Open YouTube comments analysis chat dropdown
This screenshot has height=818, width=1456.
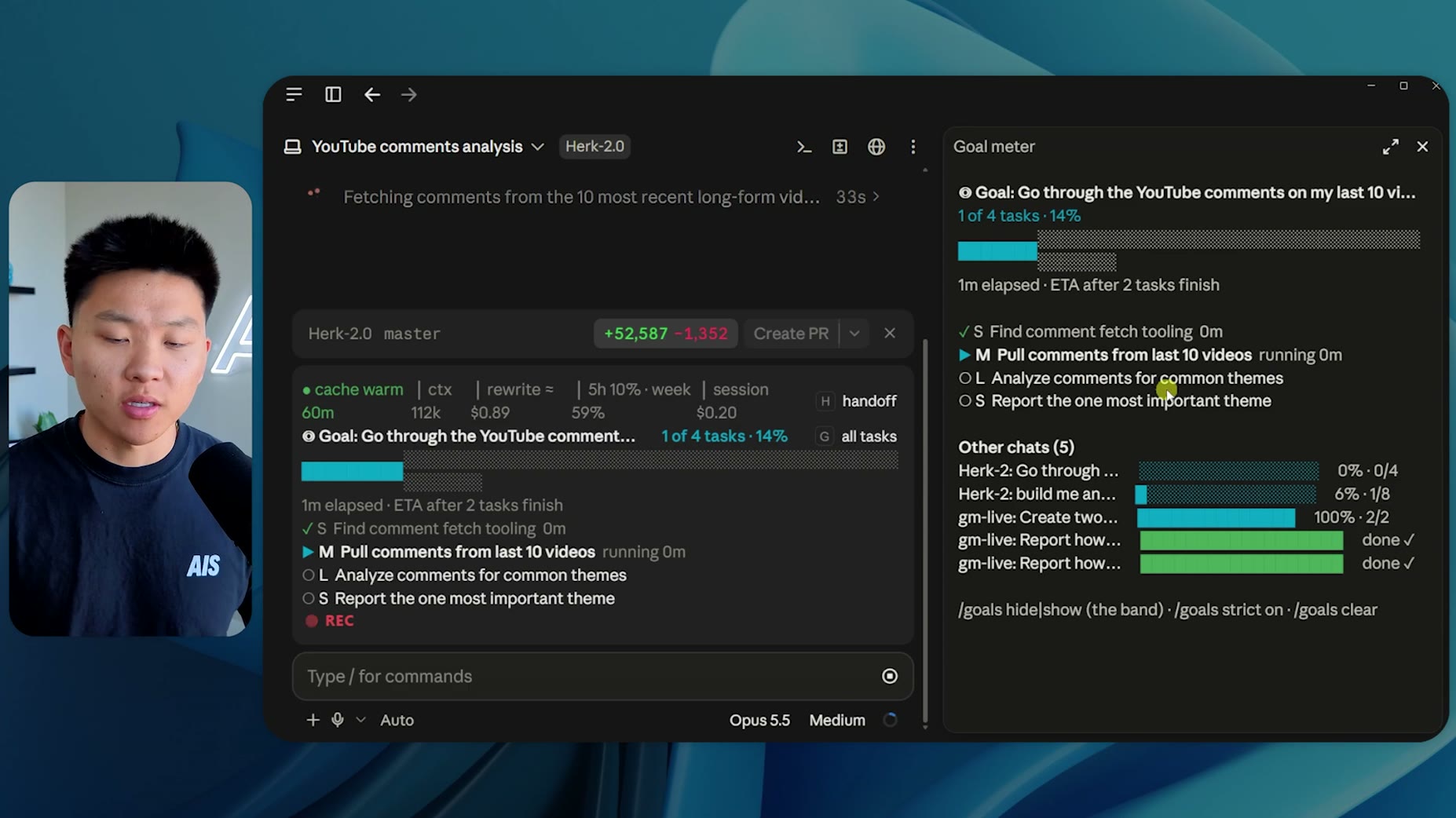[537, 147]
